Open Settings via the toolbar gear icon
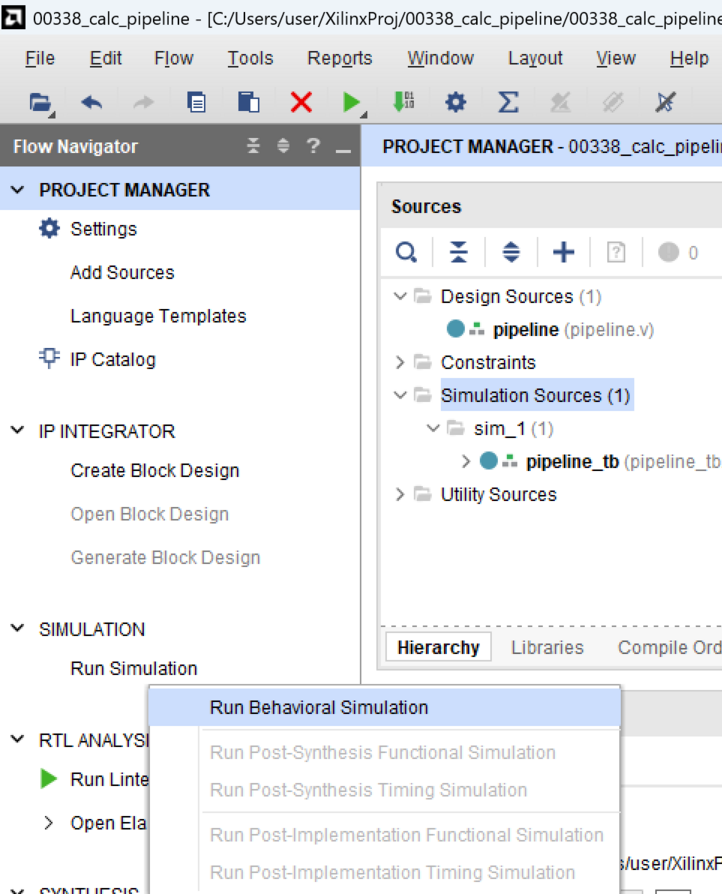722x894 pixels. tap(456, 103)
